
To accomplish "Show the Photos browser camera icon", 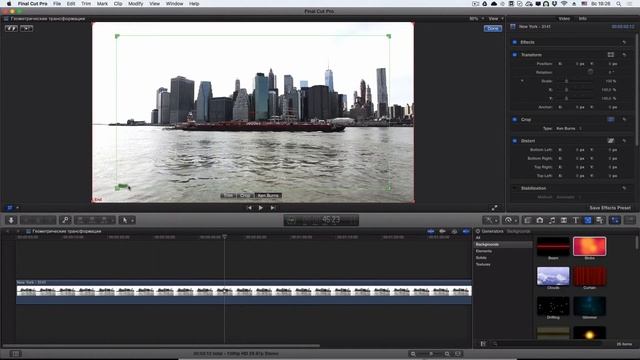I will coord(540,220).
